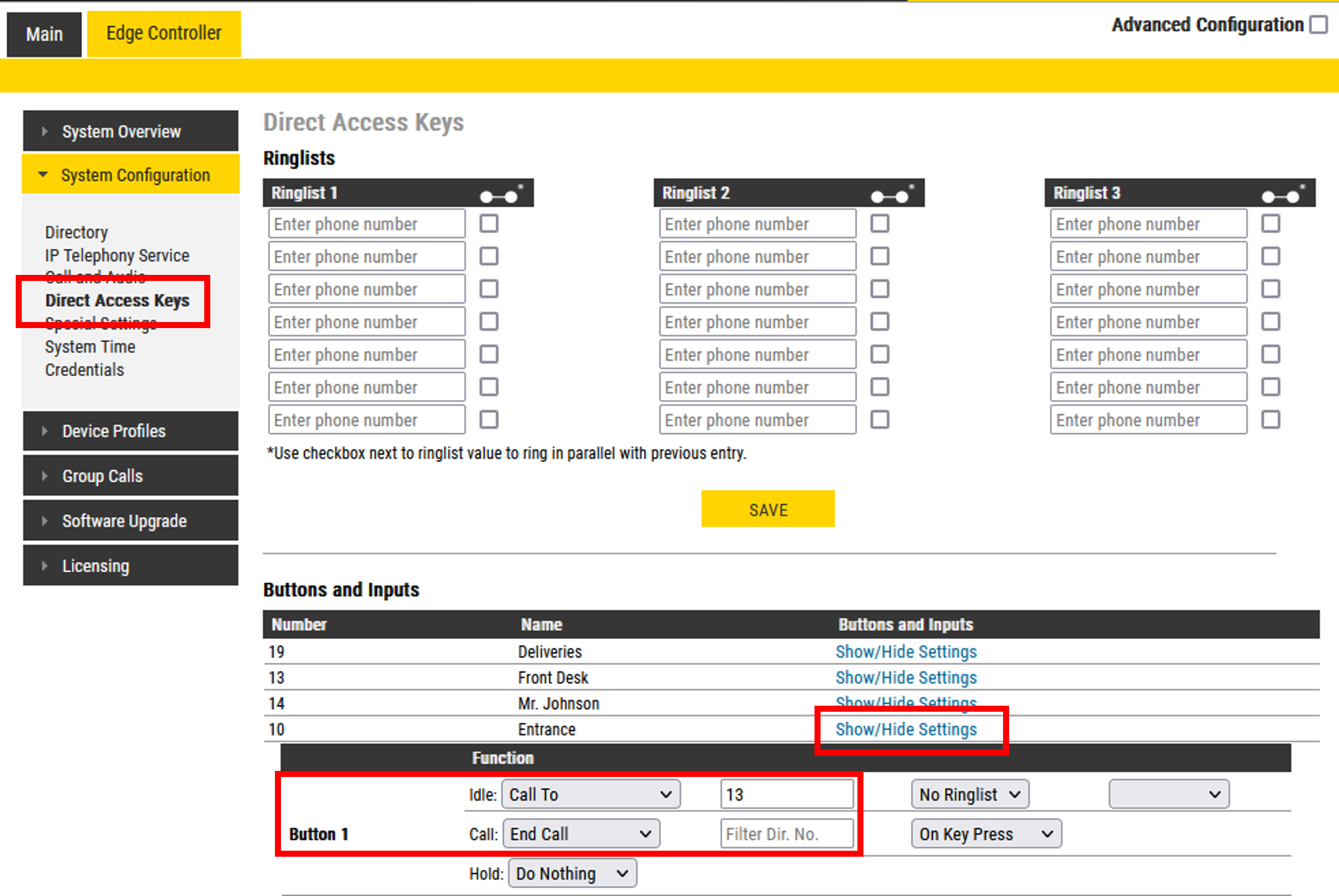
Task: Check first Ringlist 1 parallel checkbox
Action: (489, 224)
